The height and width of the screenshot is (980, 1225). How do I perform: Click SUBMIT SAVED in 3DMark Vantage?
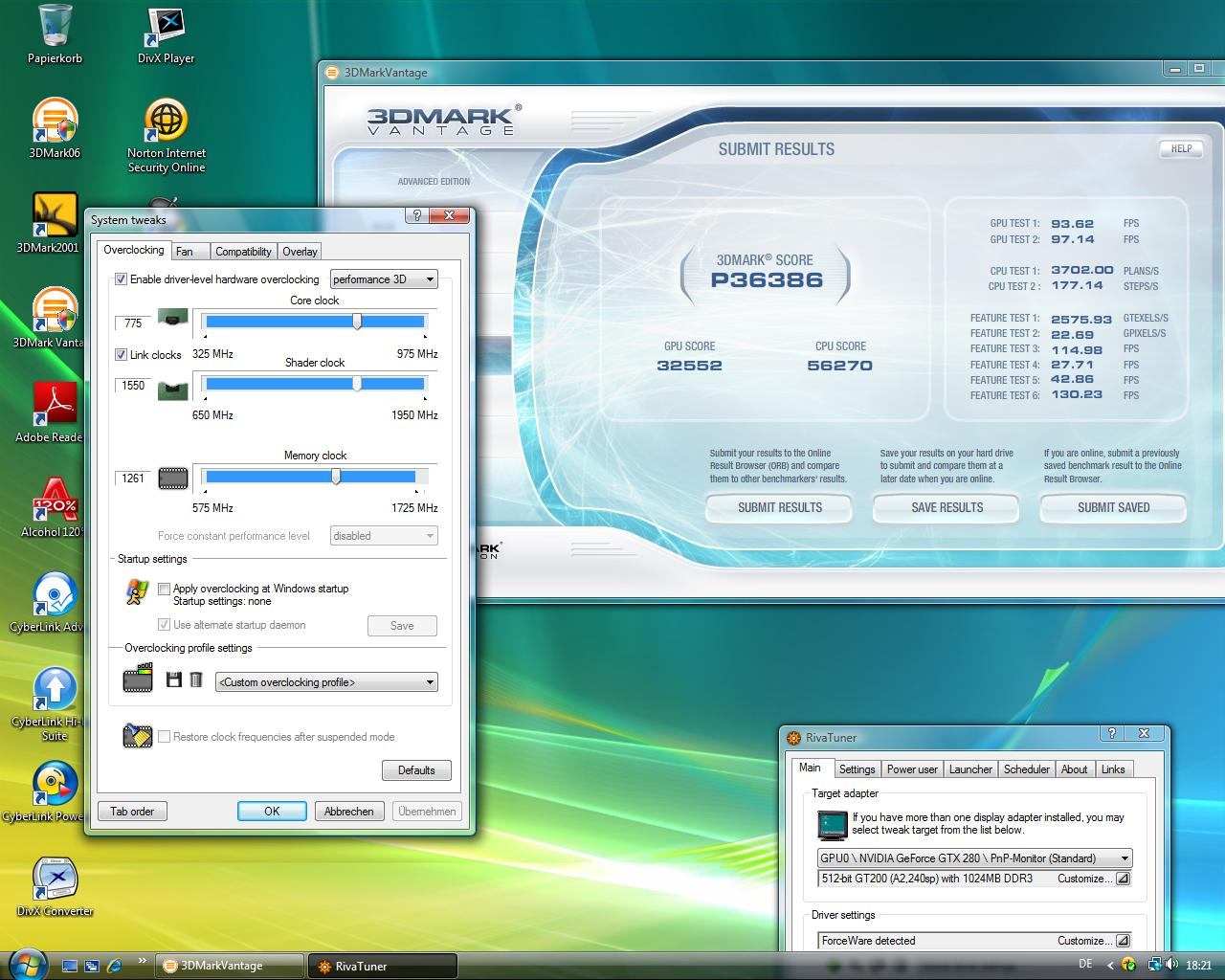click(x=1113, y=508)
